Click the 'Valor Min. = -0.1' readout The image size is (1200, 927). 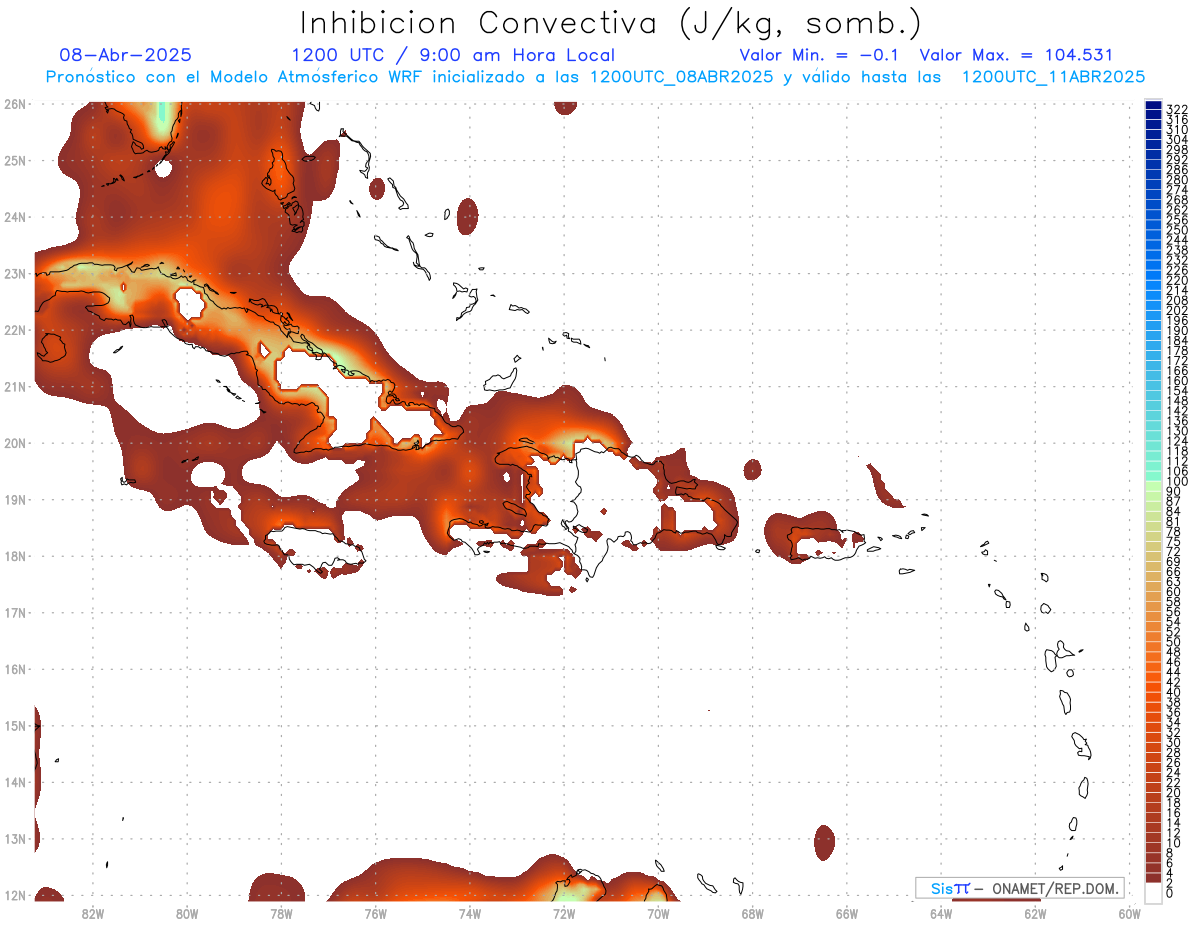[x=819, y=55]
